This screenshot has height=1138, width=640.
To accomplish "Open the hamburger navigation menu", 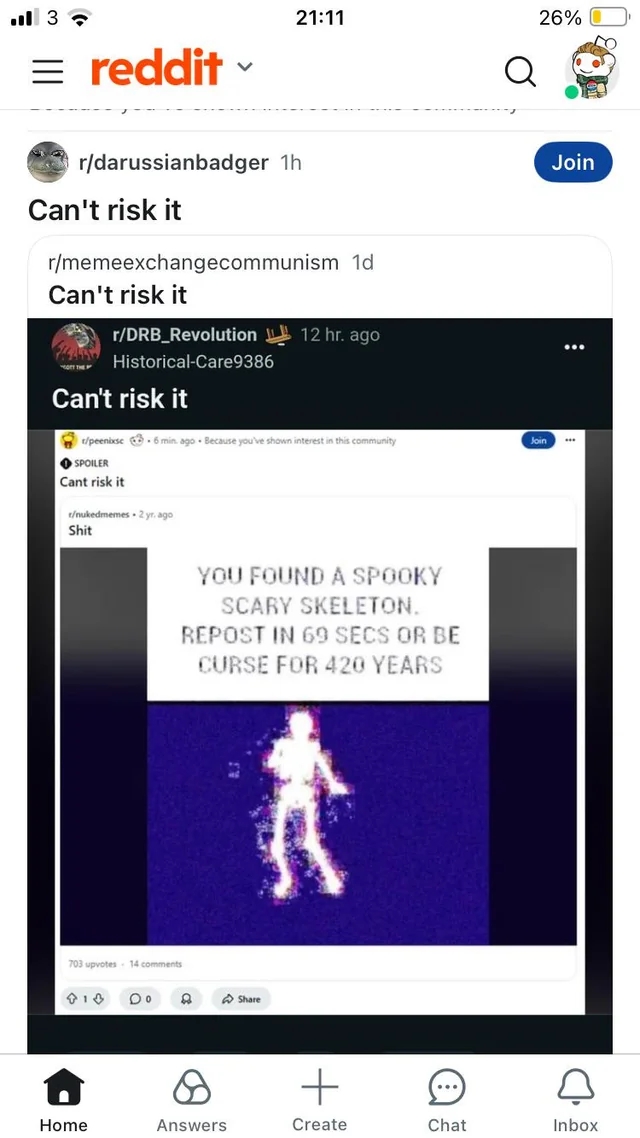I will [x=47, y=70].
